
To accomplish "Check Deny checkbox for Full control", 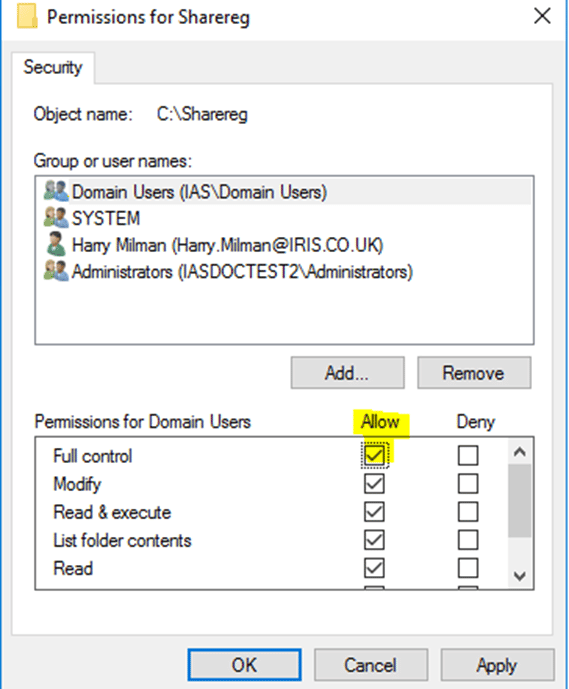I will [468, 455].
